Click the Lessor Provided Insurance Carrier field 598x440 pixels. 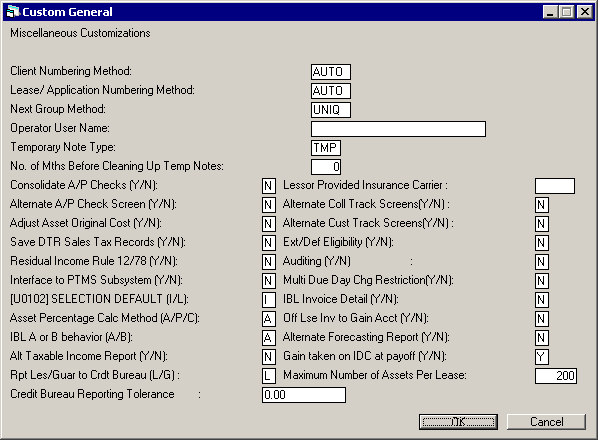point(555,186)
